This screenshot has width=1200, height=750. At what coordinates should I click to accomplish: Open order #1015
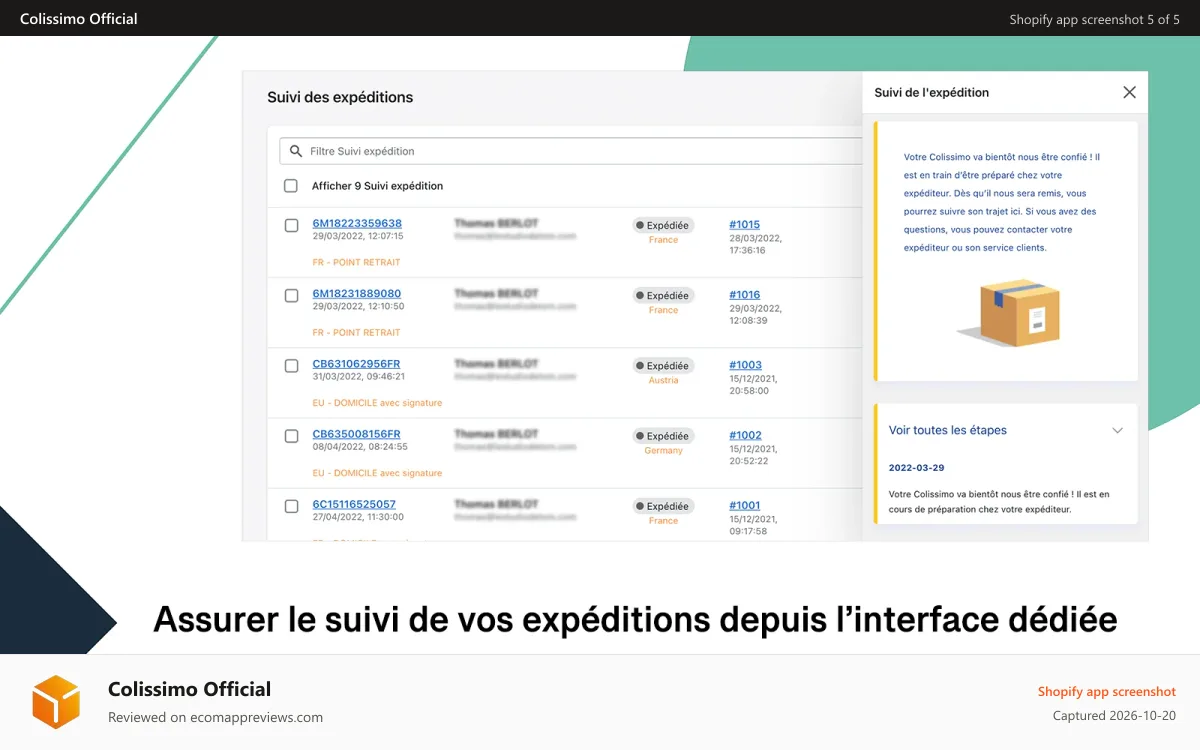(744, 225)
